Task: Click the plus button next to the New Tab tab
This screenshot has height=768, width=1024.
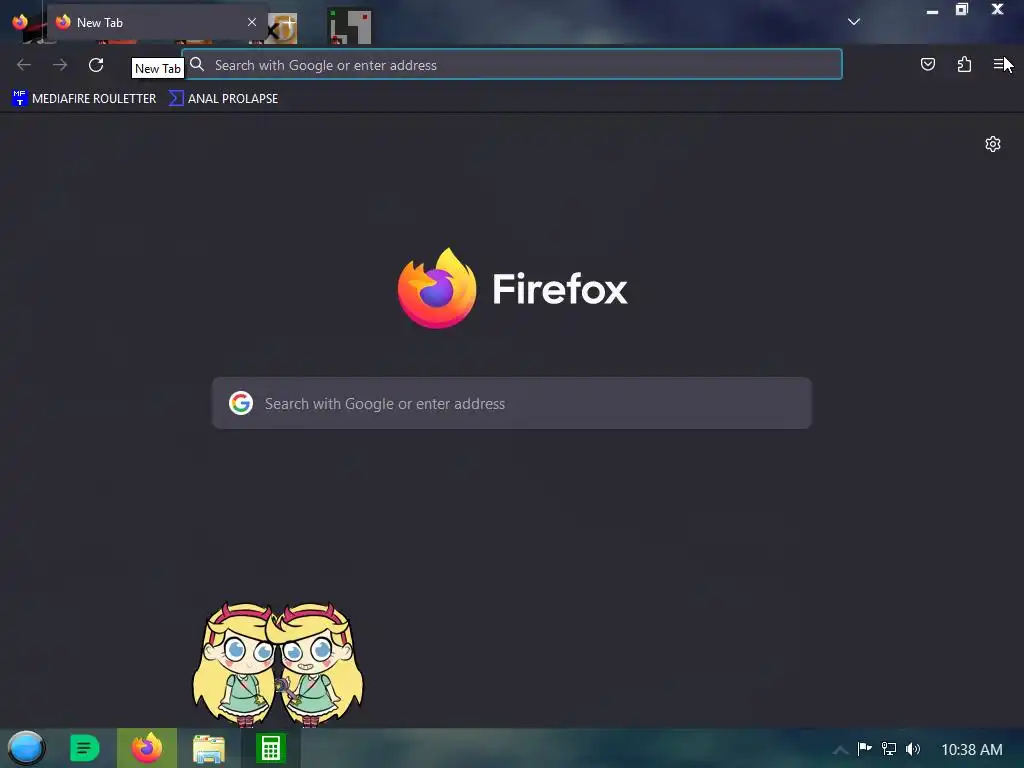Action: (287, 22)
